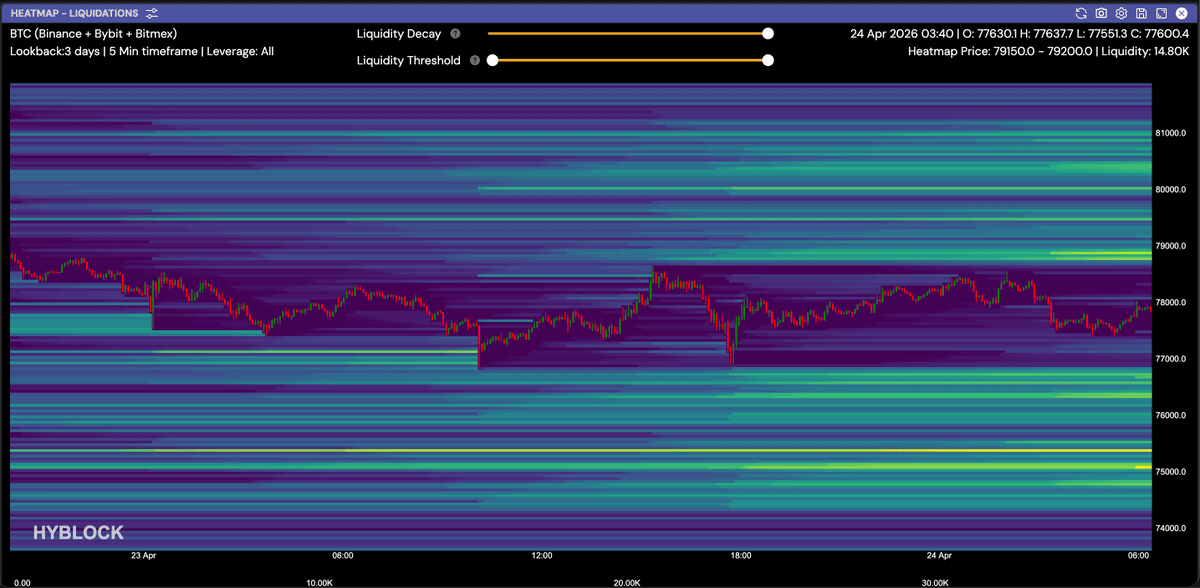Open heatmap settings gear
The width and height of the screenshot is (1200, 588).
[1121, 13]
